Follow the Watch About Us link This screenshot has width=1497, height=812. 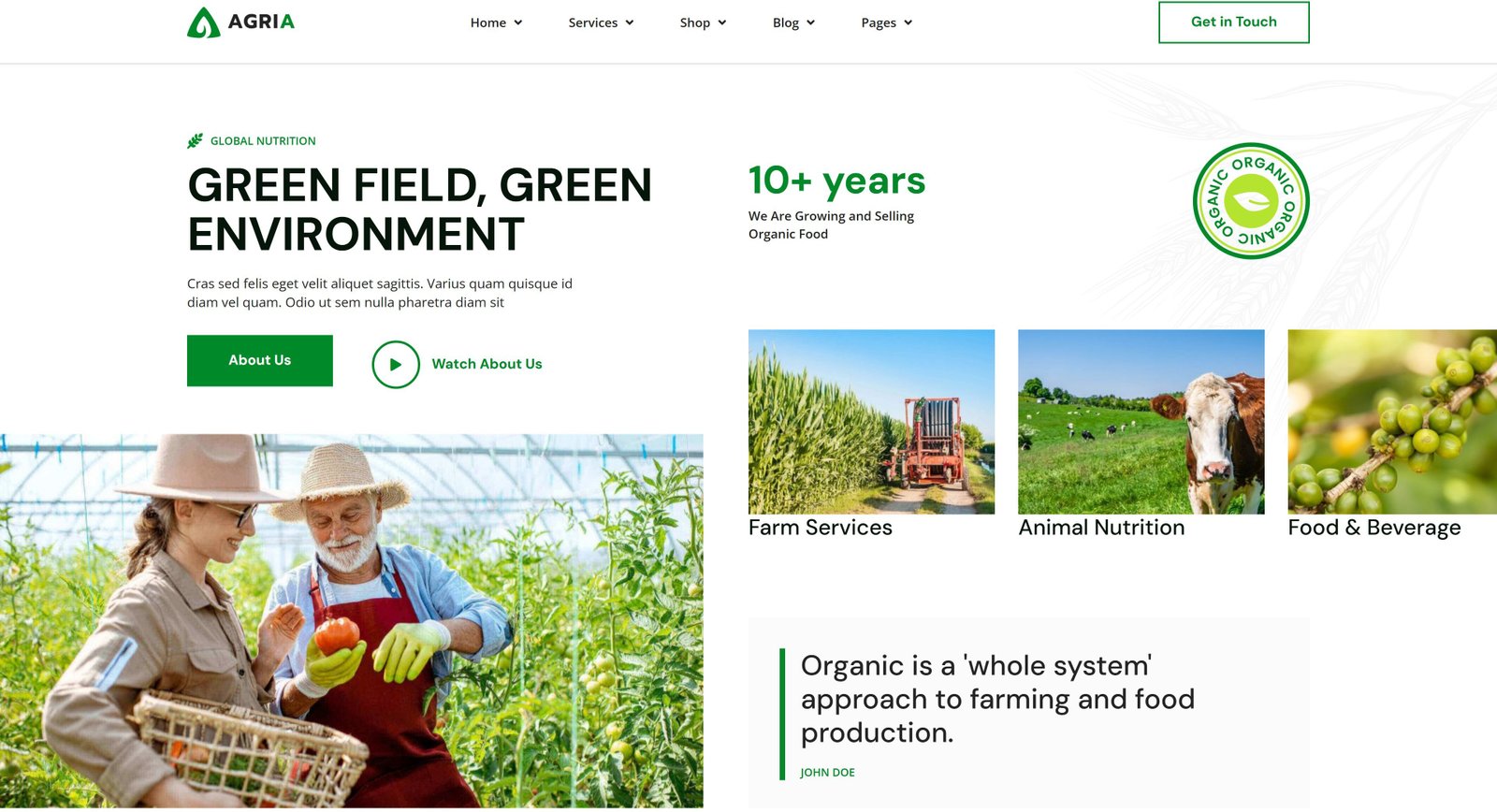487,364
